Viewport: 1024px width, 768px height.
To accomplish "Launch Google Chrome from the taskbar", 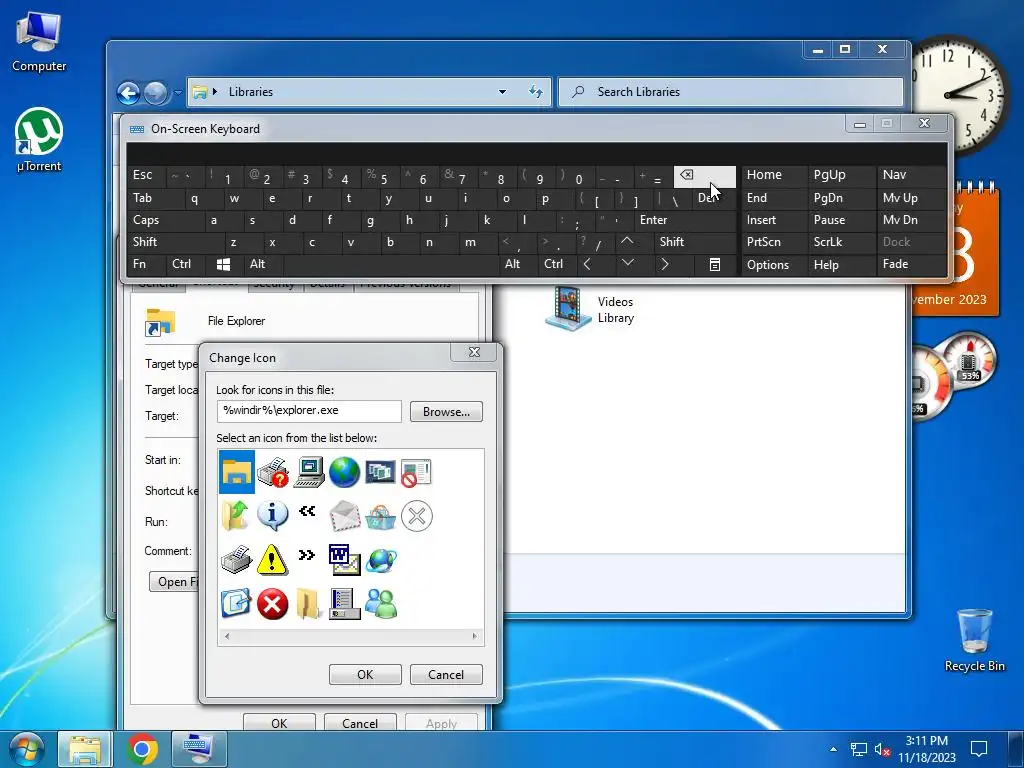I will pos(142,749).
